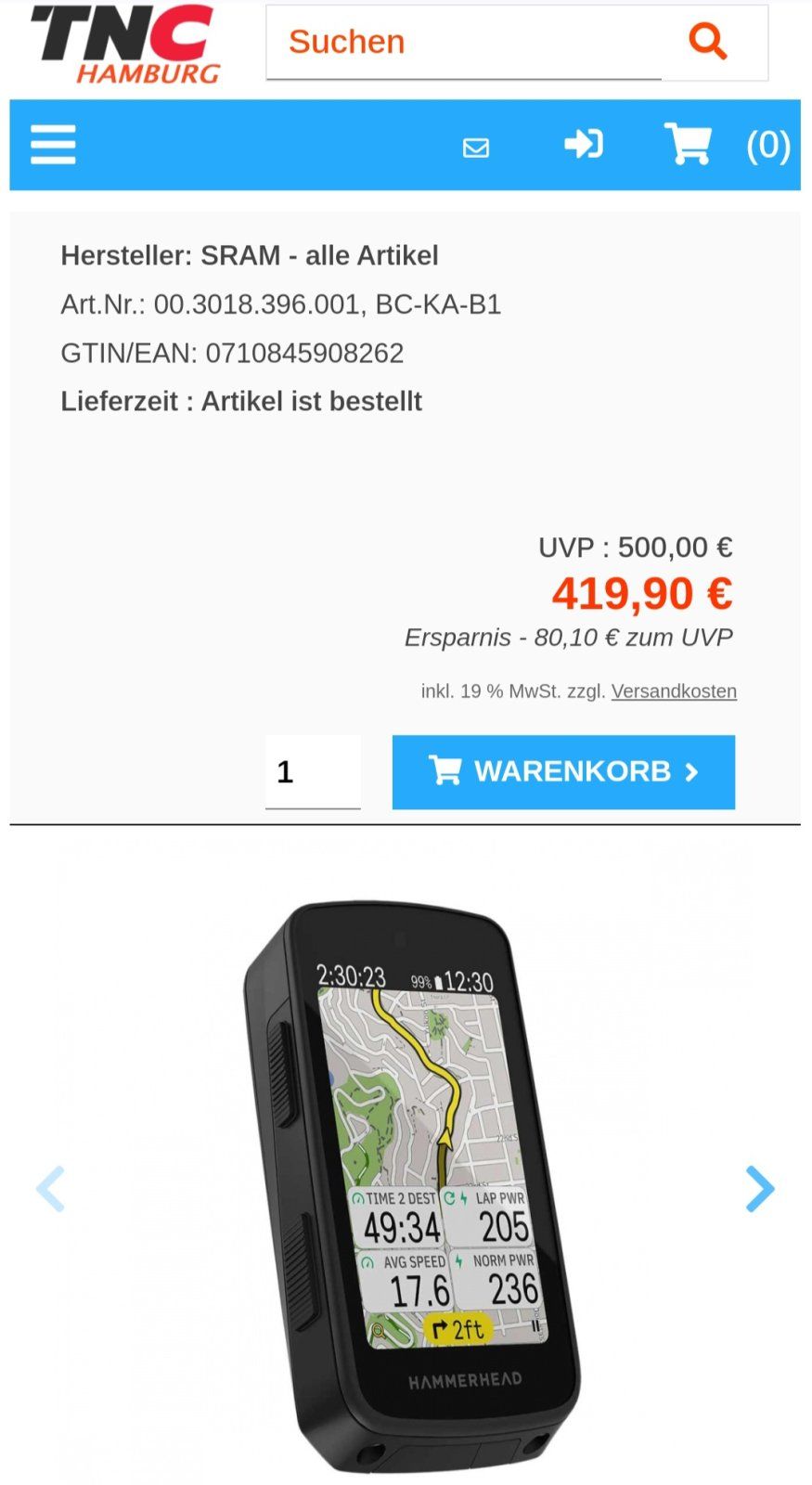812x1485 pixels.
Task: Show previous product image arrow
Action: point(50,1189)
